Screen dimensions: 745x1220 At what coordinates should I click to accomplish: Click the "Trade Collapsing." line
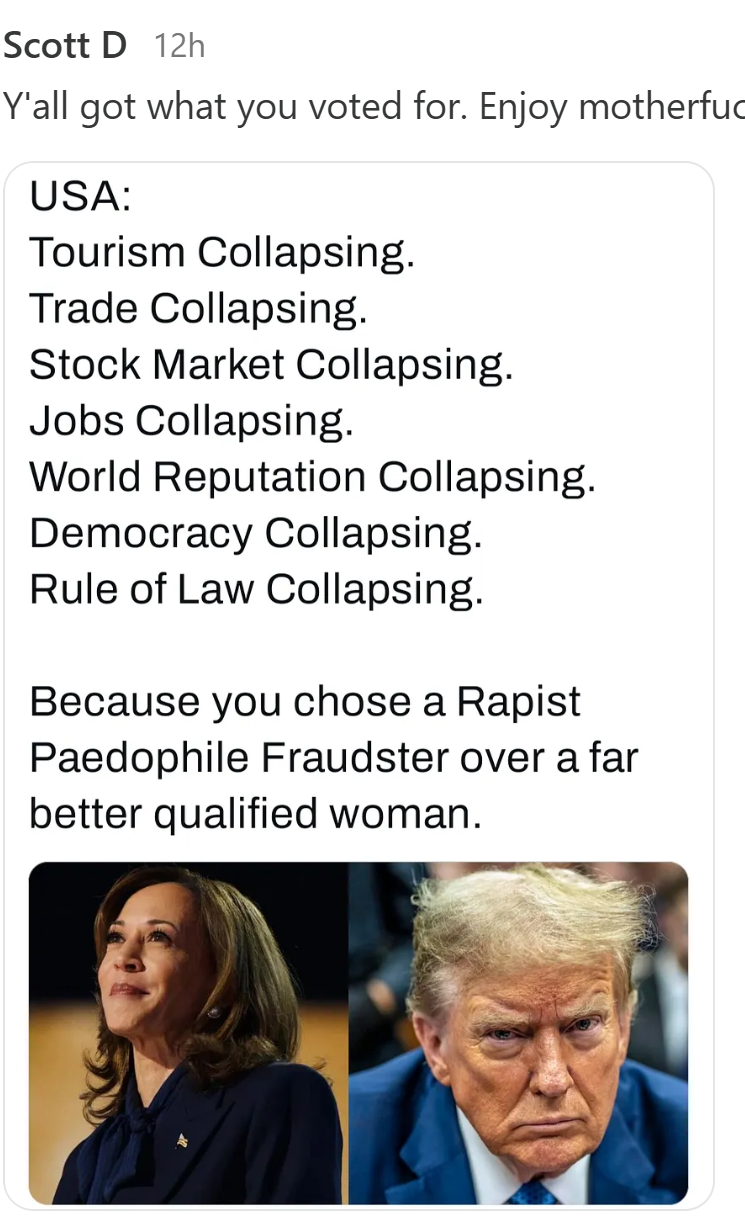click(x=198, y=308)
